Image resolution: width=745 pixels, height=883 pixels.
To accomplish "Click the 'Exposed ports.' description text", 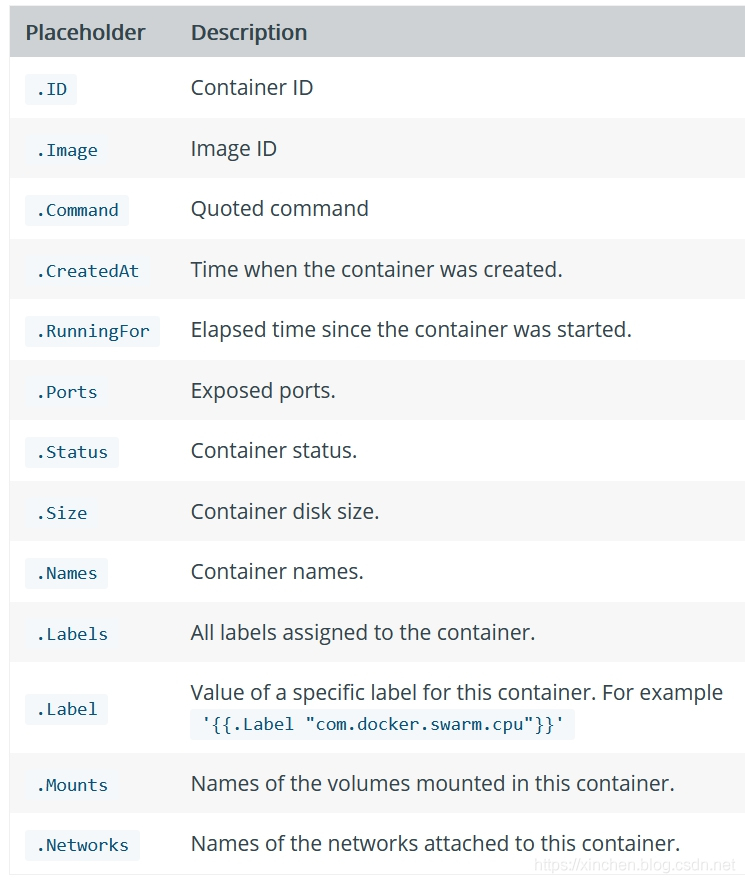I will pyautogui.click(x=263, y=391).
